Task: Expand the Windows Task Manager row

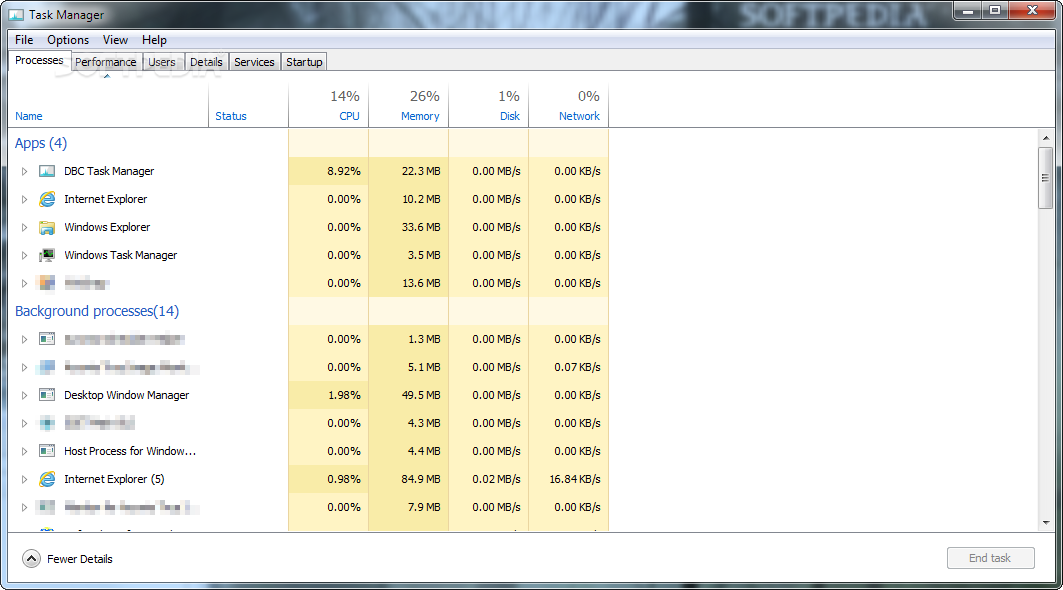Action: [24, 256]
